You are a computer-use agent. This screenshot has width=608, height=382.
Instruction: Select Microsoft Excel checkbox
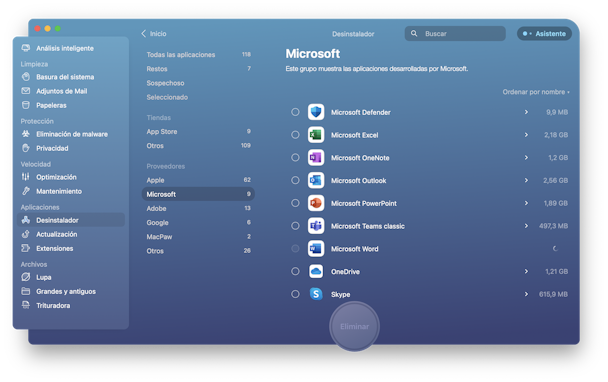pos(295,135)
